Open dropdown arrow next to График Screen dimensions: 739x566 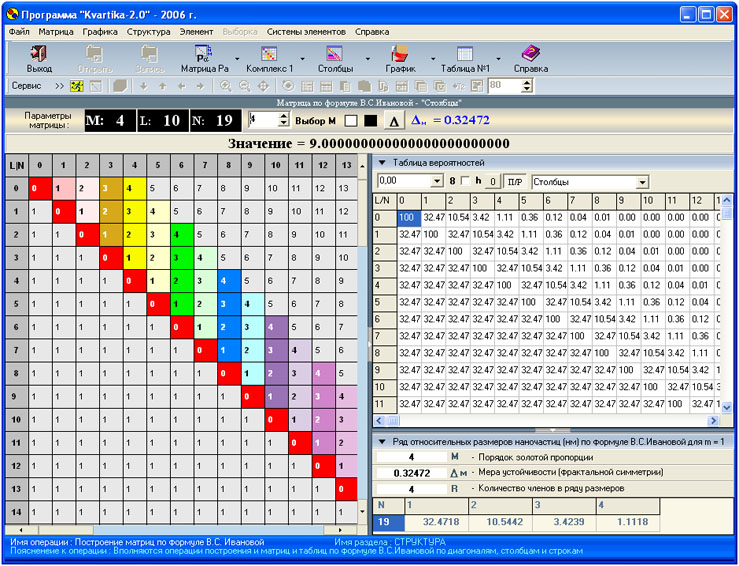click(433, 59)
